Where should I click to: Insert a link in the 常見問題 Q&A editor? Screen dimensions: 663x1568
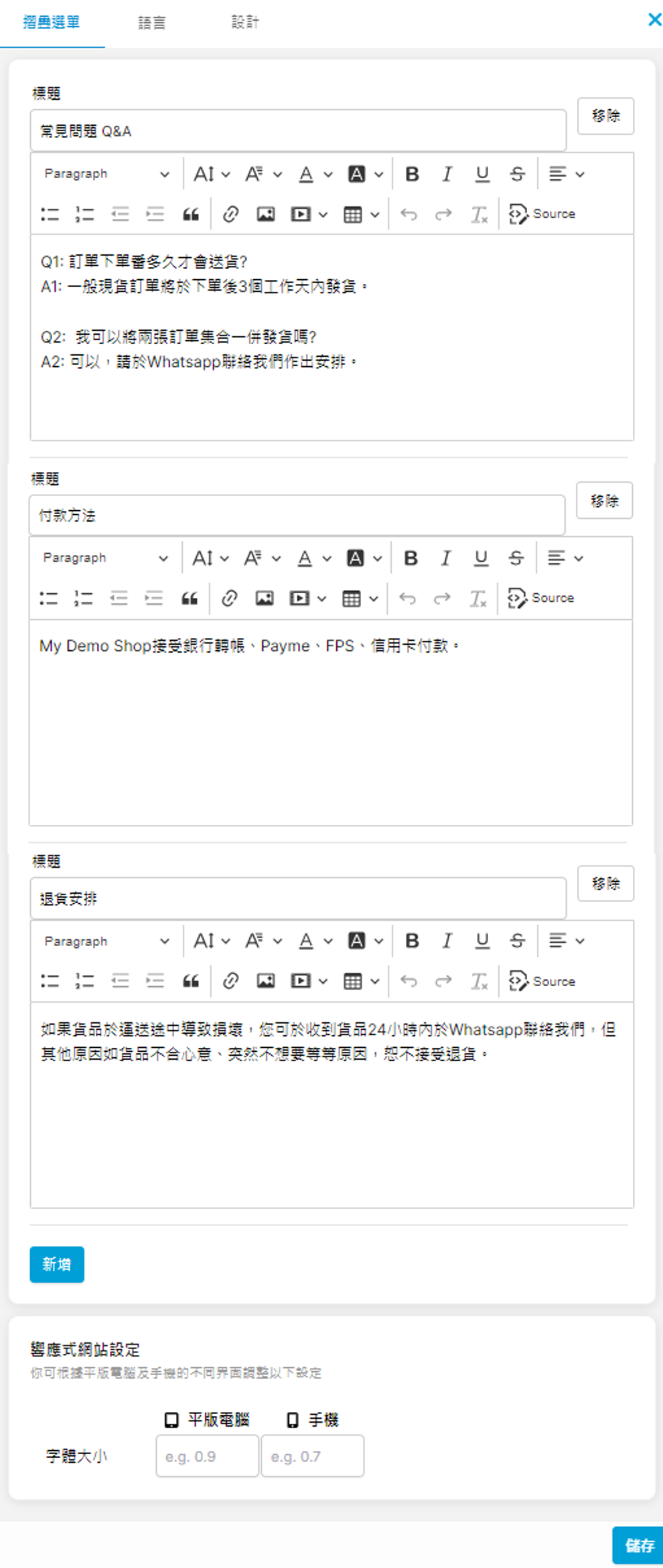(x=230, y=214)
